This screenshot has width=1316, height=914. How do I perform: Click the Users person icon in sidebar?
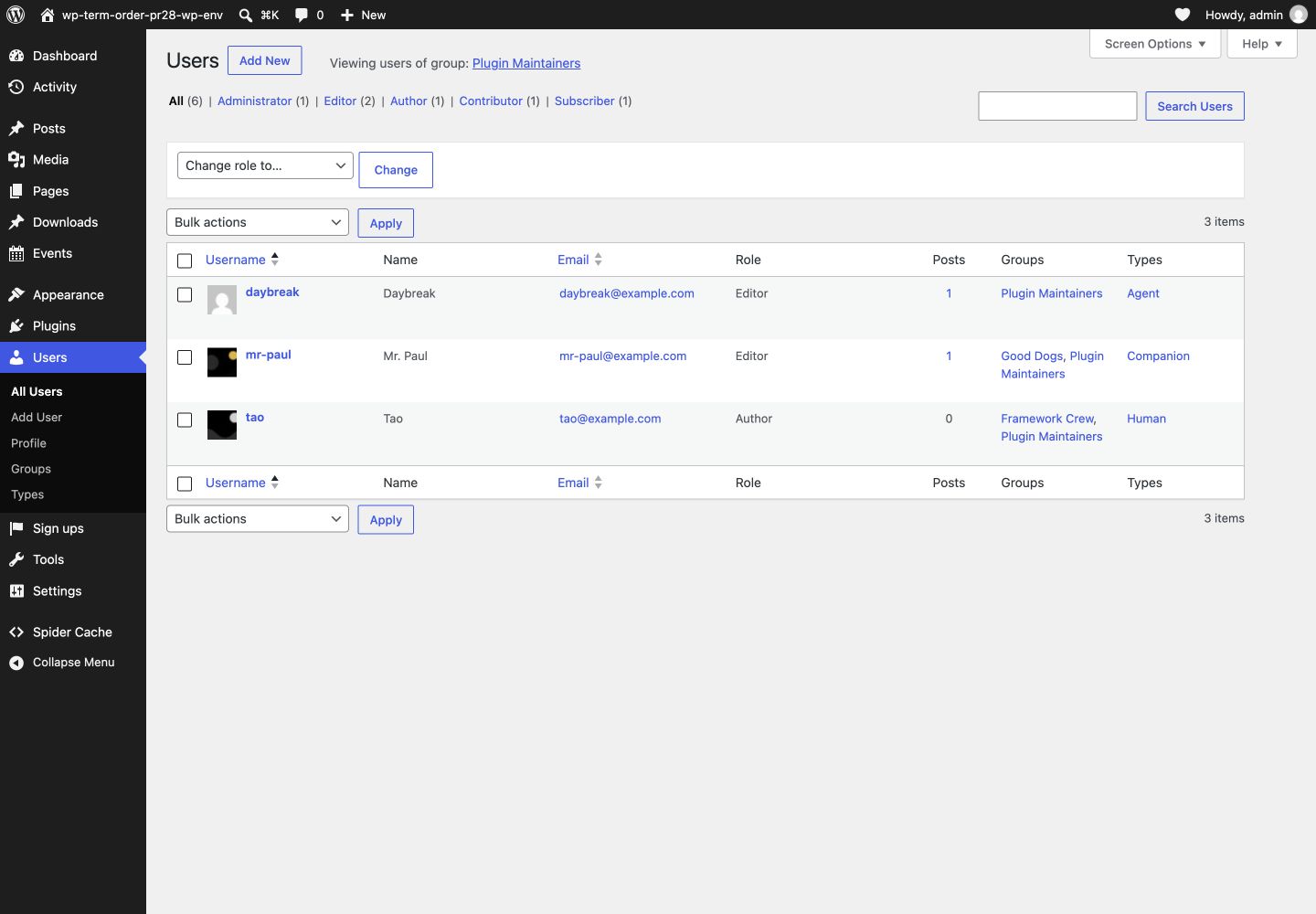click(16, 357)
